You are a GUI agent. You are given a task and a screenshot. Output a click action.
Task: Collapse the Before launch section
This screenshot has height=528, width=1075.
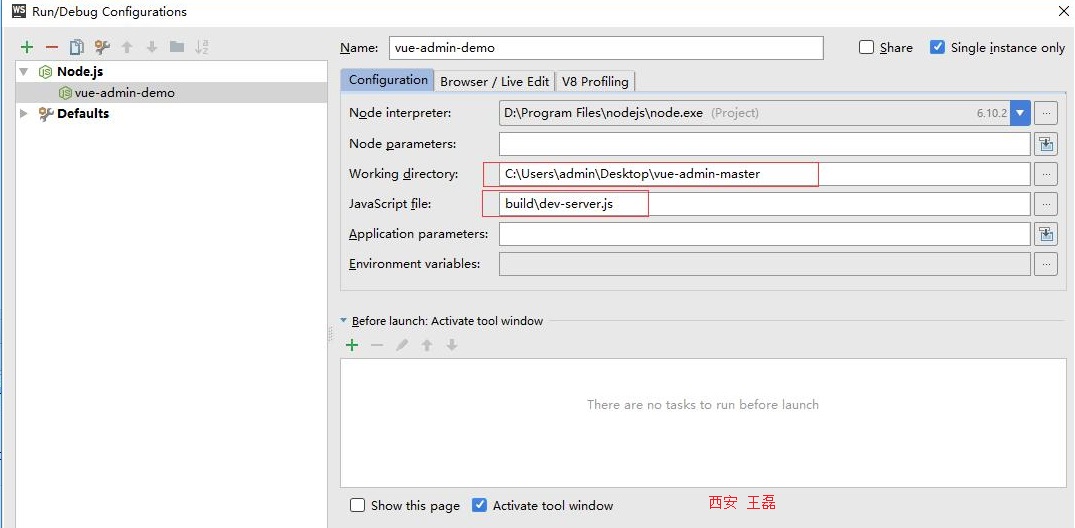pos(344,321)
